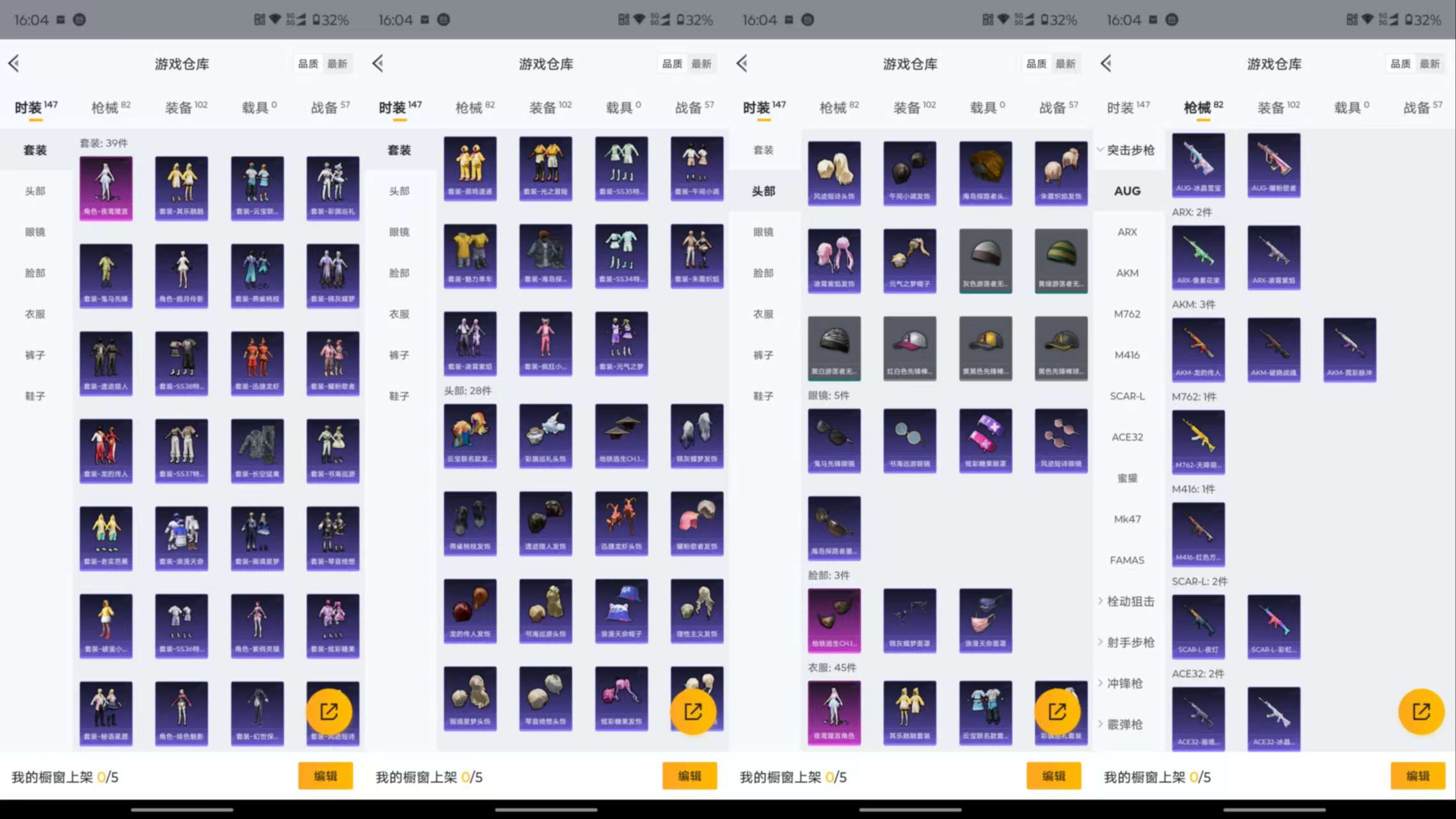Expand the 射手步枪 category
The image size is (1456, 819).
[x=1126, y=642]
